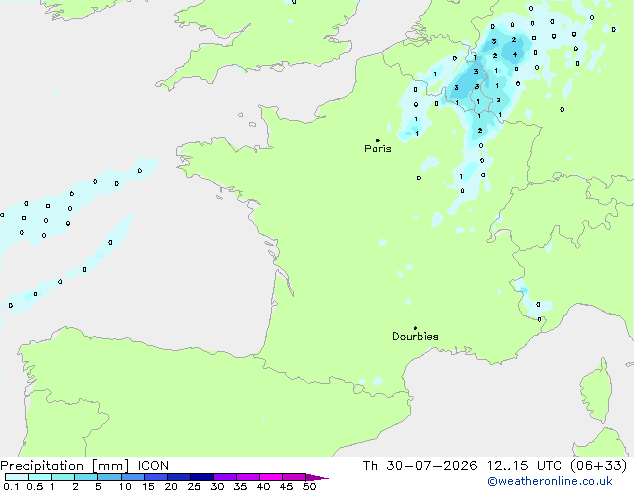Click the "Precipitation [mm]" title text

64,466
